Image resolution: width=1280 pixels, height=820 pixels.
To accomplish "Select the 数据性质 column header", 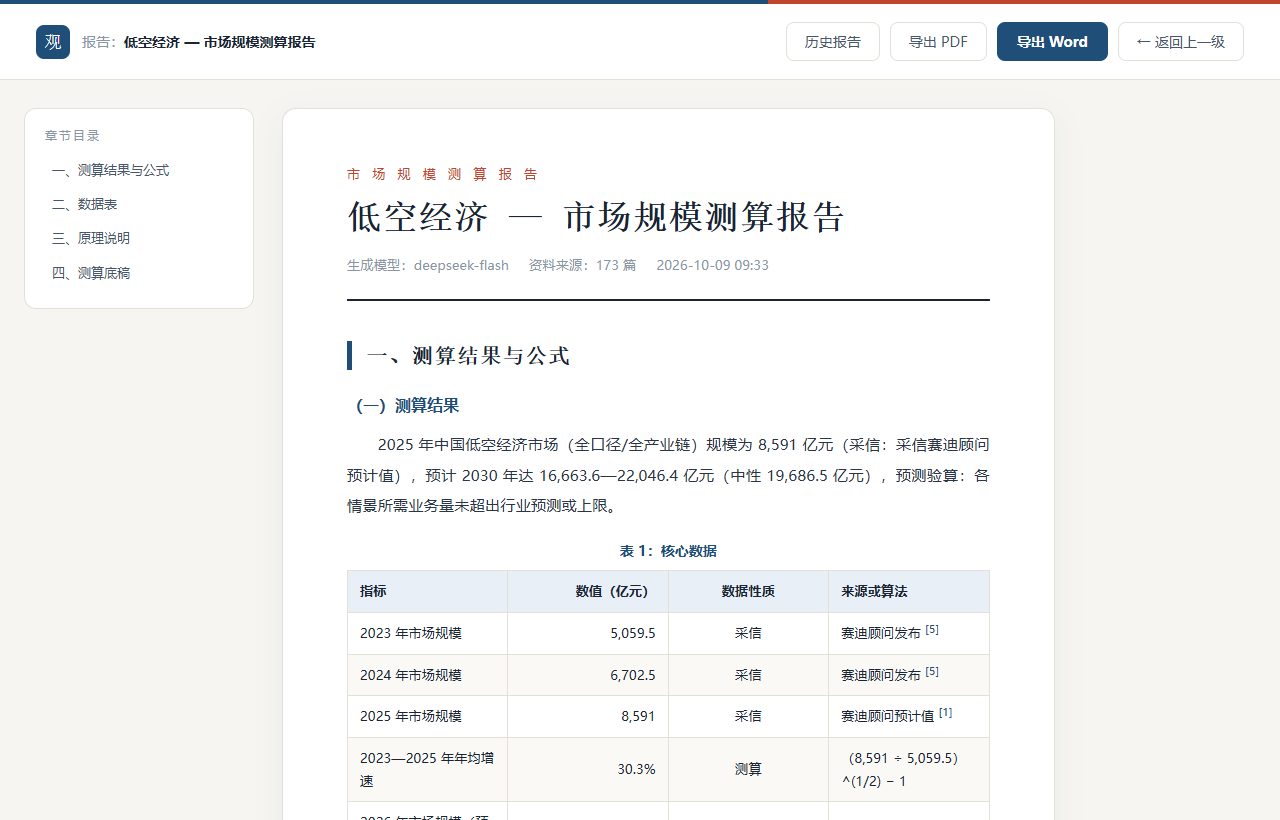I will (748, 591).
